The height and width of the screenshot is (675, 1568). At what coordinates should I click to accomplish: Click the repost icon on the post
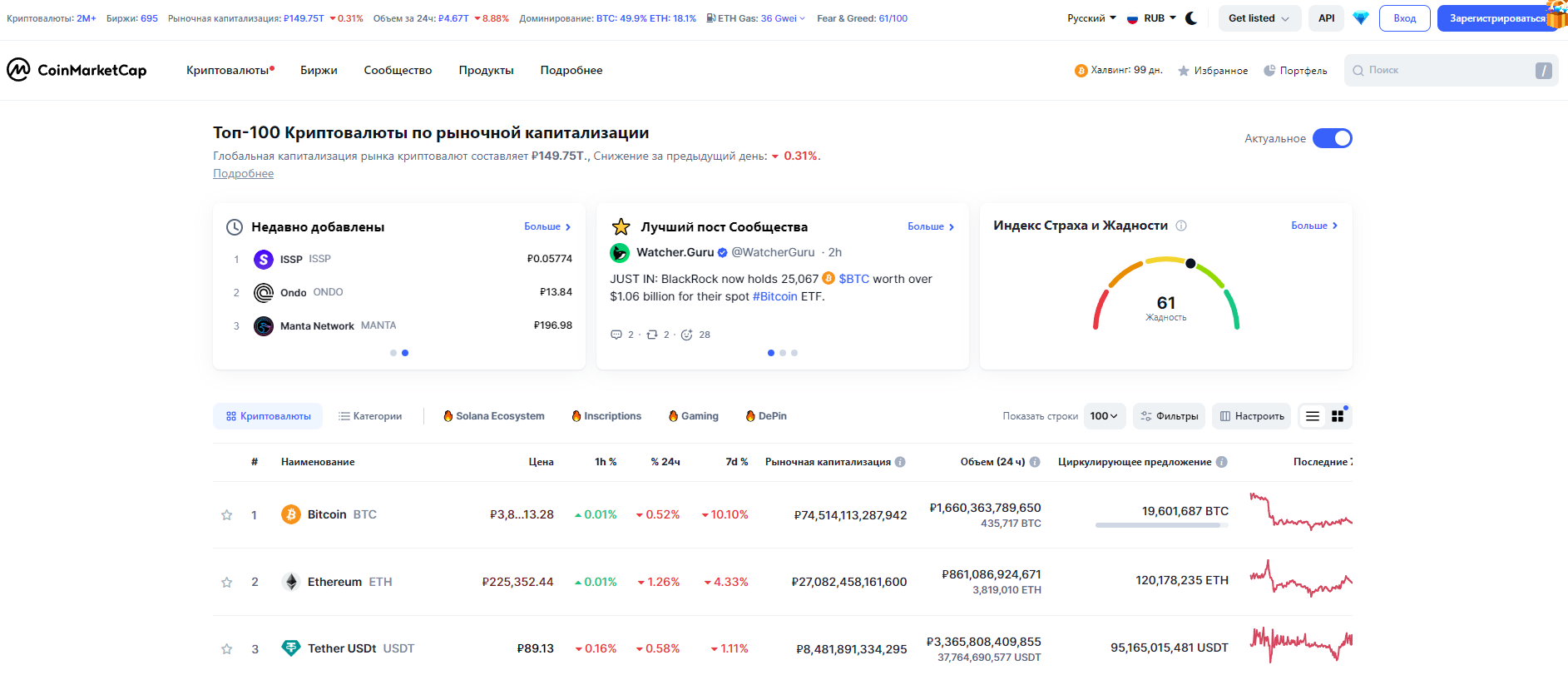(x=652, y=335)
